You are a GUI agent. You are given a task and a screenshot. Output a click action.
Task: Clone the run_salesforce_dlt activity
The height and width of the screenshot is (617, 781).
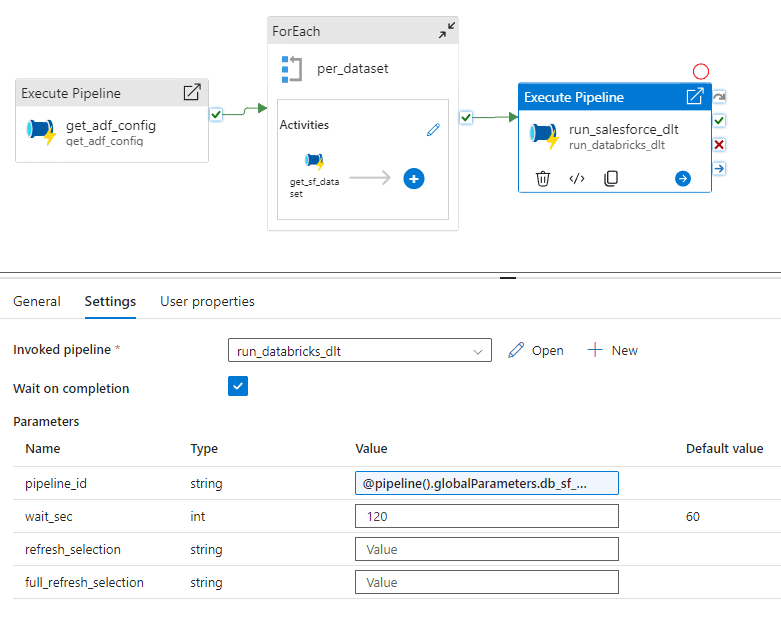(x=611, y=178)
